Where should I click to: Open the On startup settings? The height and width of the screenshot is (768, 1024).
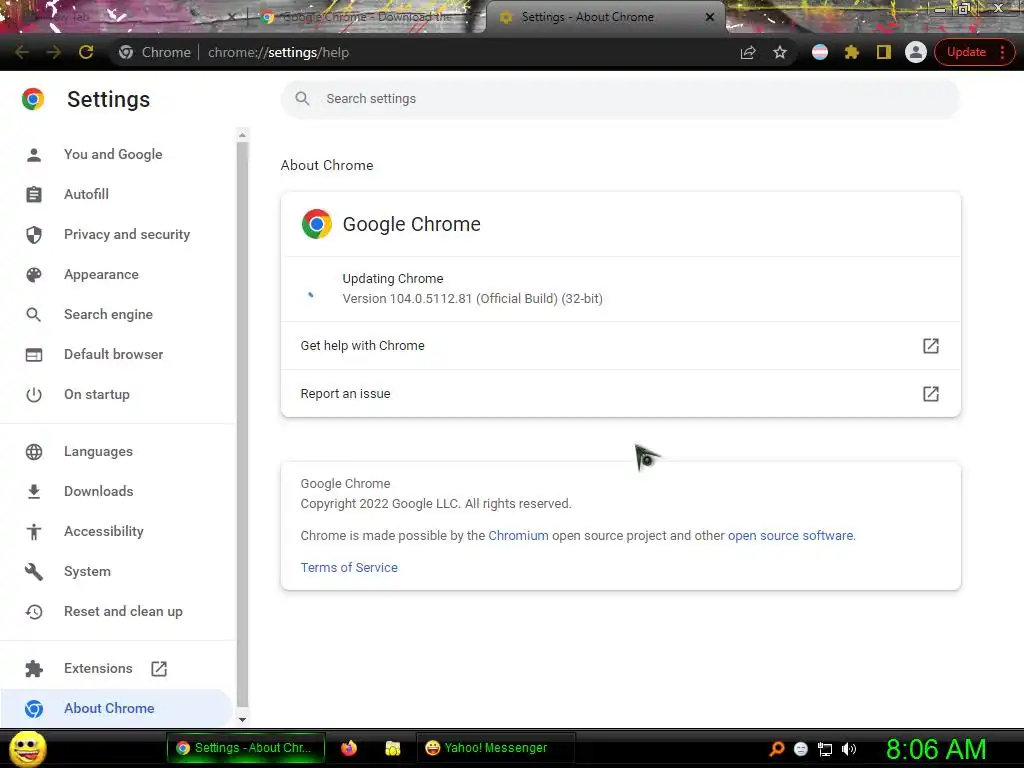click(x=97, y=394)
